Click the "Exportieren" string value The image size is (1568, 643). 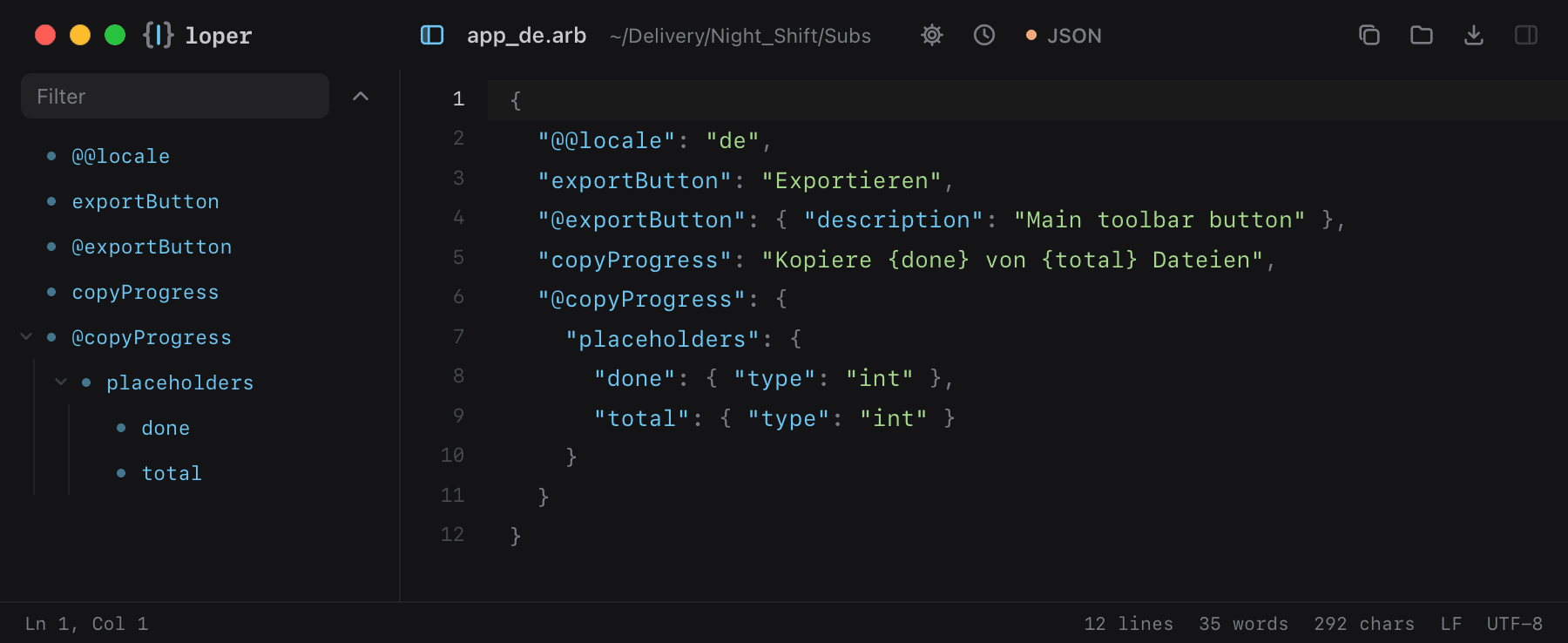852,180
